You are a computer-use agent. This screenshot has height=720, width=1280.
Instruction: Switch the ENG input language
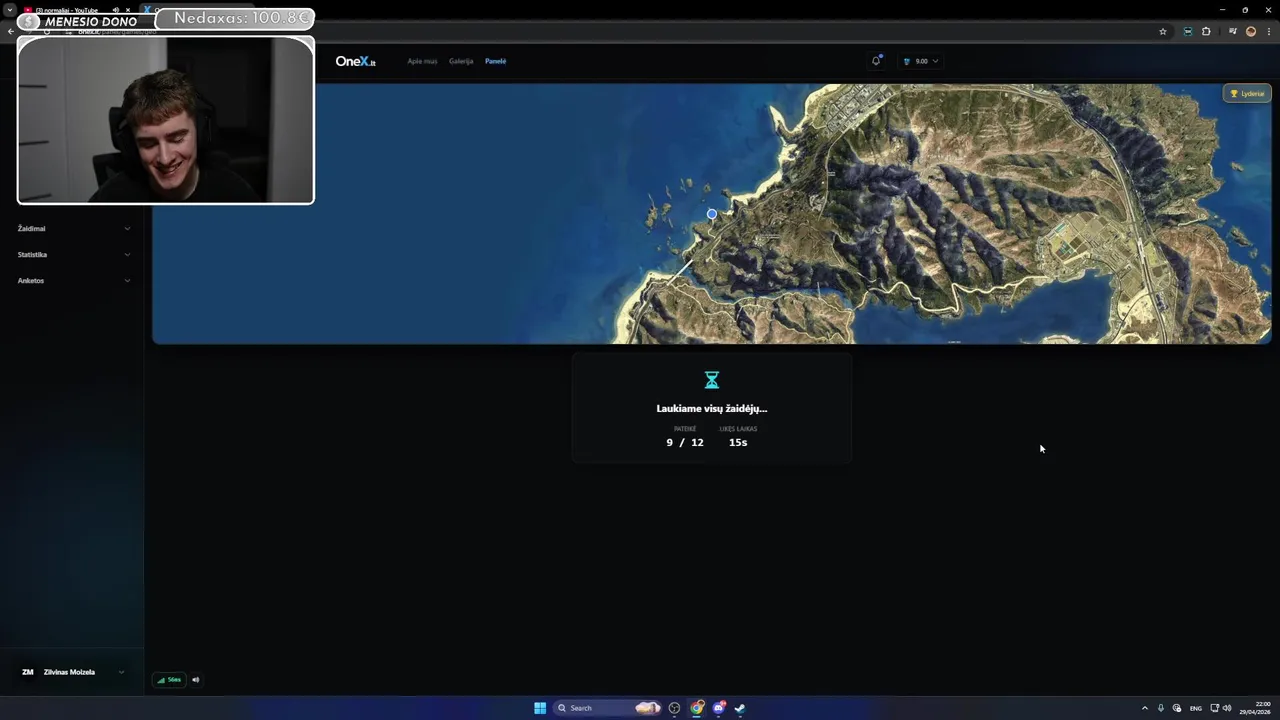(1195, 708)
